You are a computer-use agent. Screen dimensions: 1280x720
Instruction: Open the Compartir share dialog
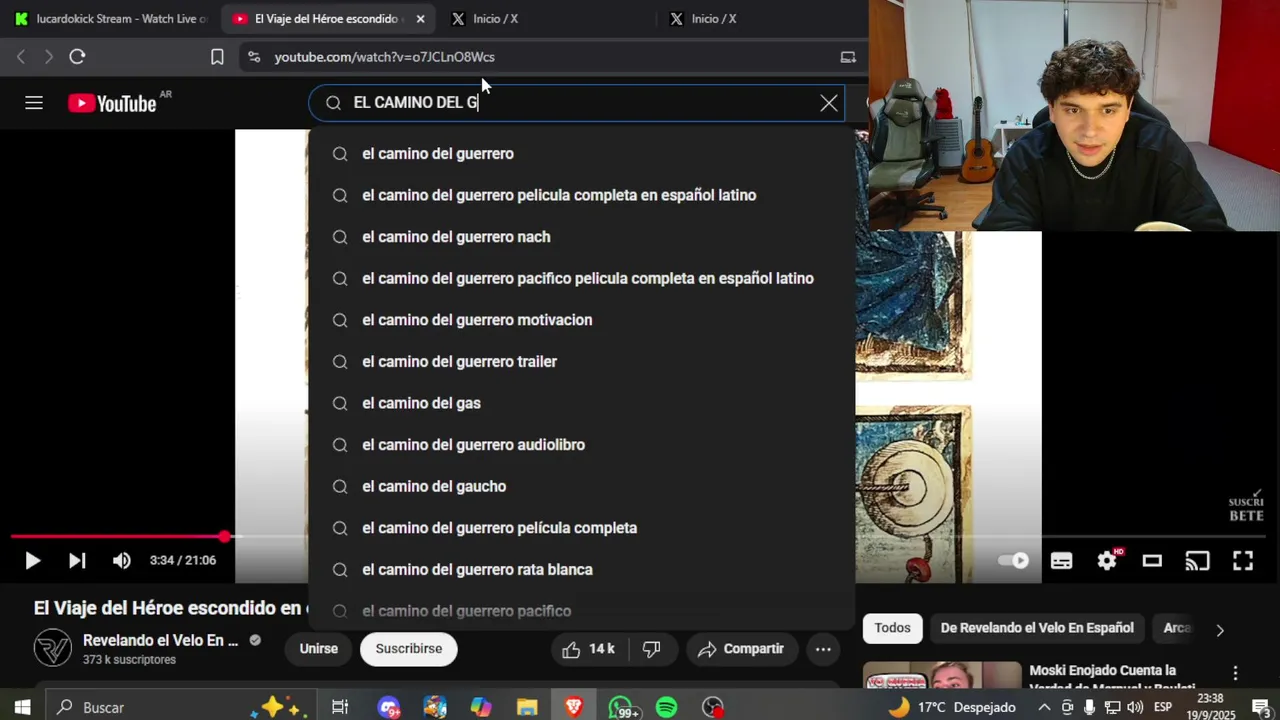click(741, 649)
